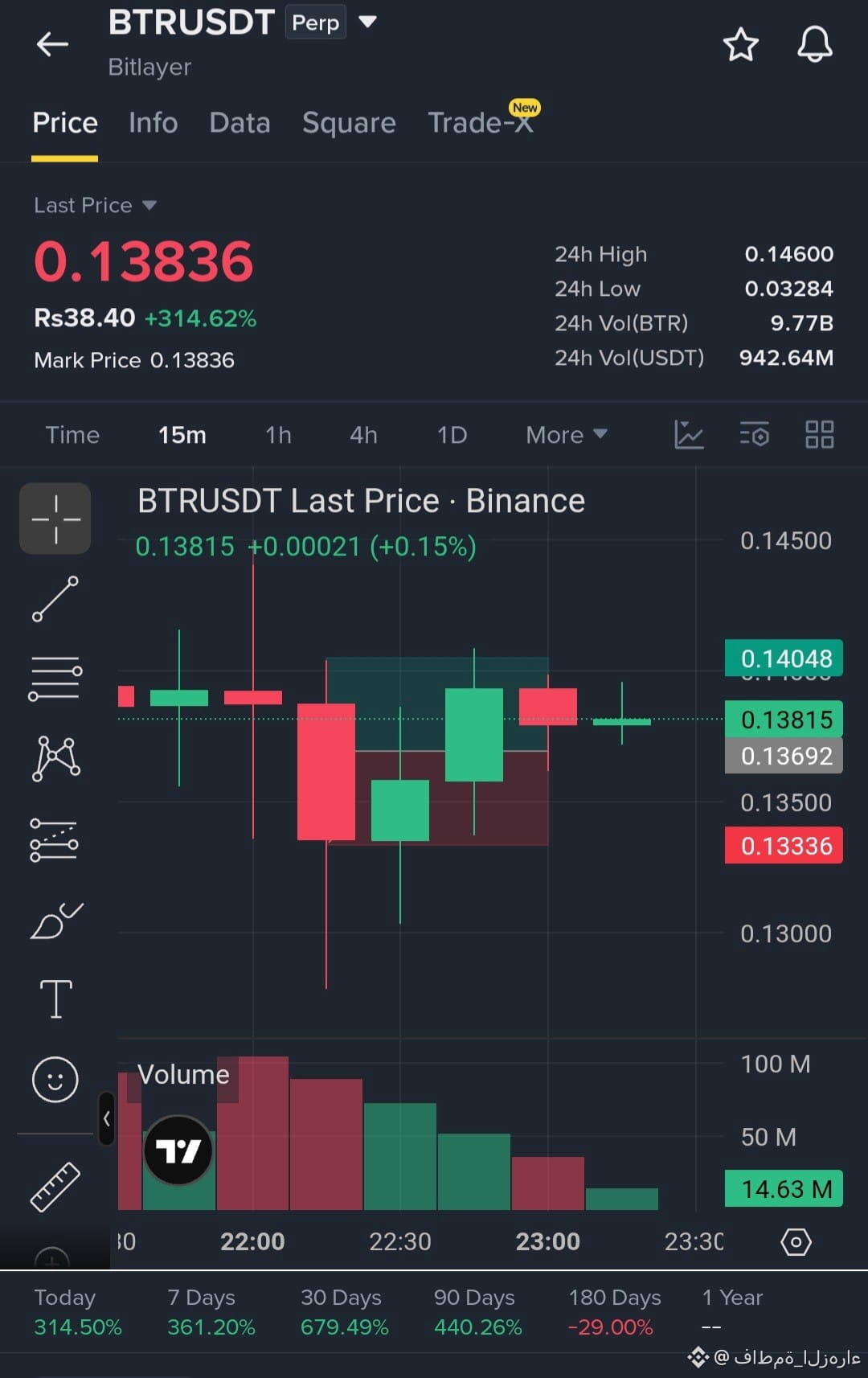This screenshot has width=868, height=1378.
Task: Click the 0.13815 current price label
Action: coord(784,720)
